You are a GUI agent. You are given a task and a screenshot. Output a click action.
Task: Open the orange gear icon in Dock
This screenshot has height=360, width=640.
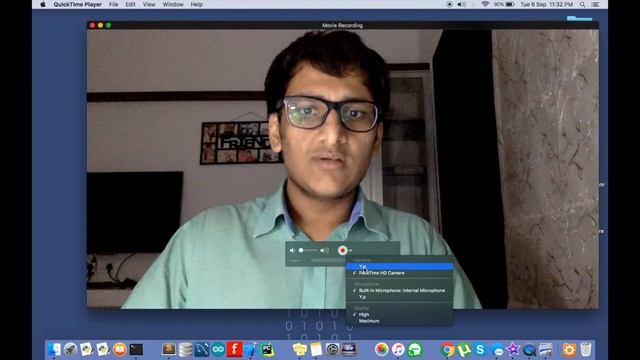[569, 350]
